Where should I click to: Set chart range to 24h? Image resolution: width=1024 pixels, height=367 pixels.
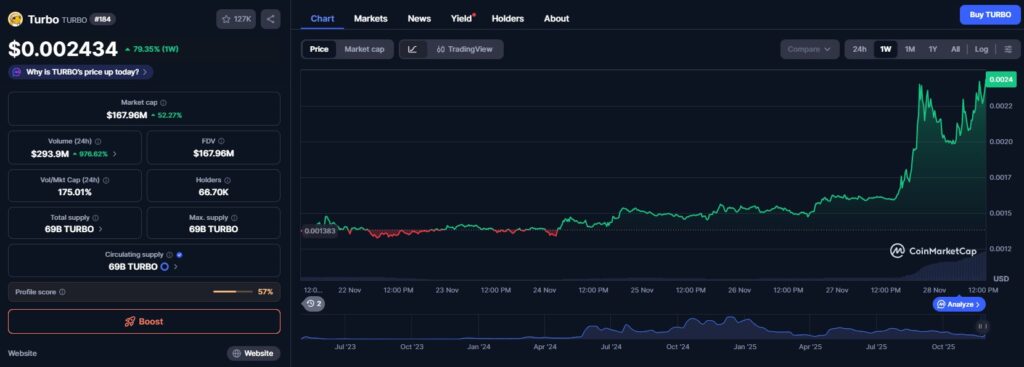tap(859, 49)
